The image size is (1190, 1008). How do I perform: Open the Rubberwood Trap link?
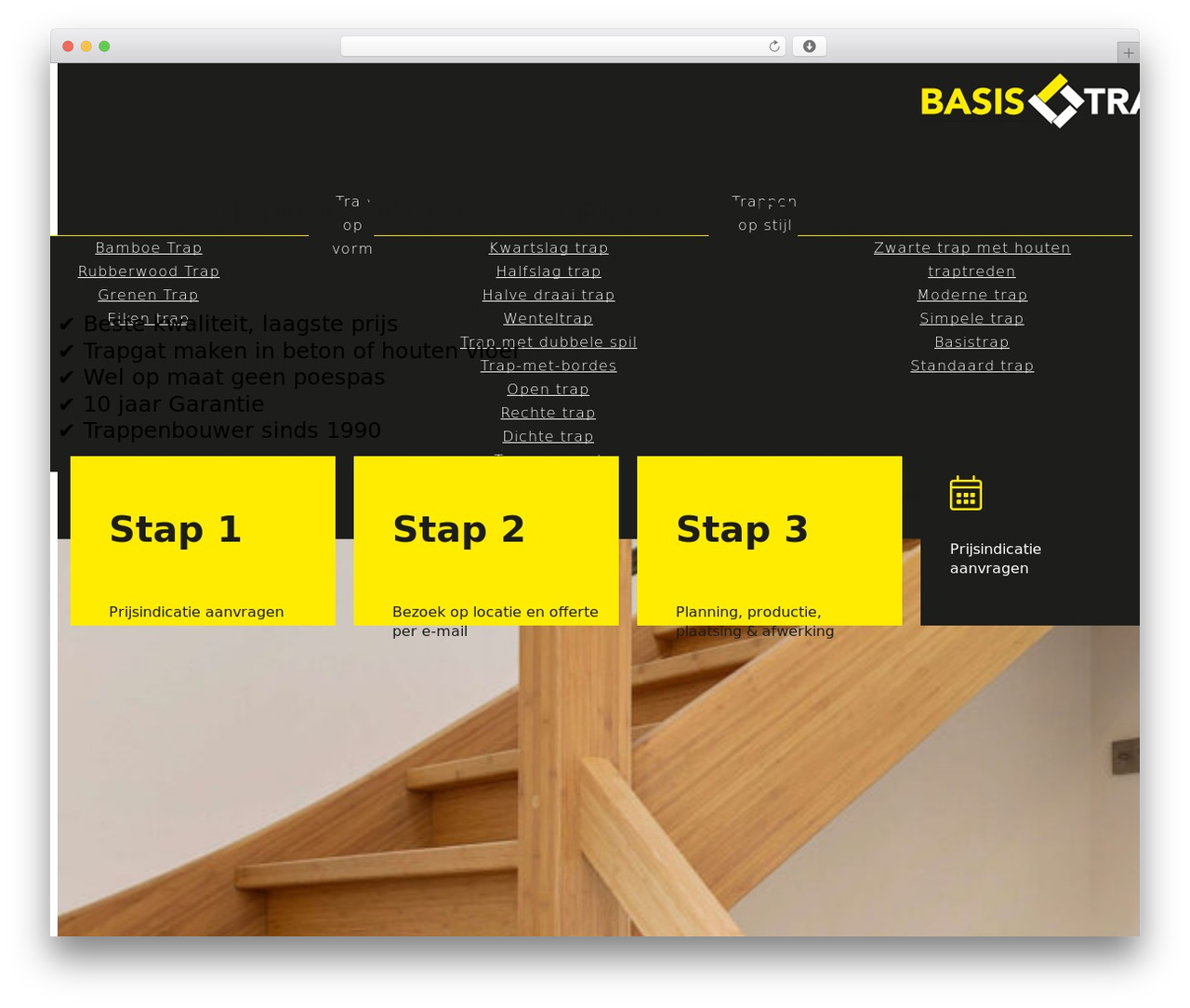coord(149,272)
